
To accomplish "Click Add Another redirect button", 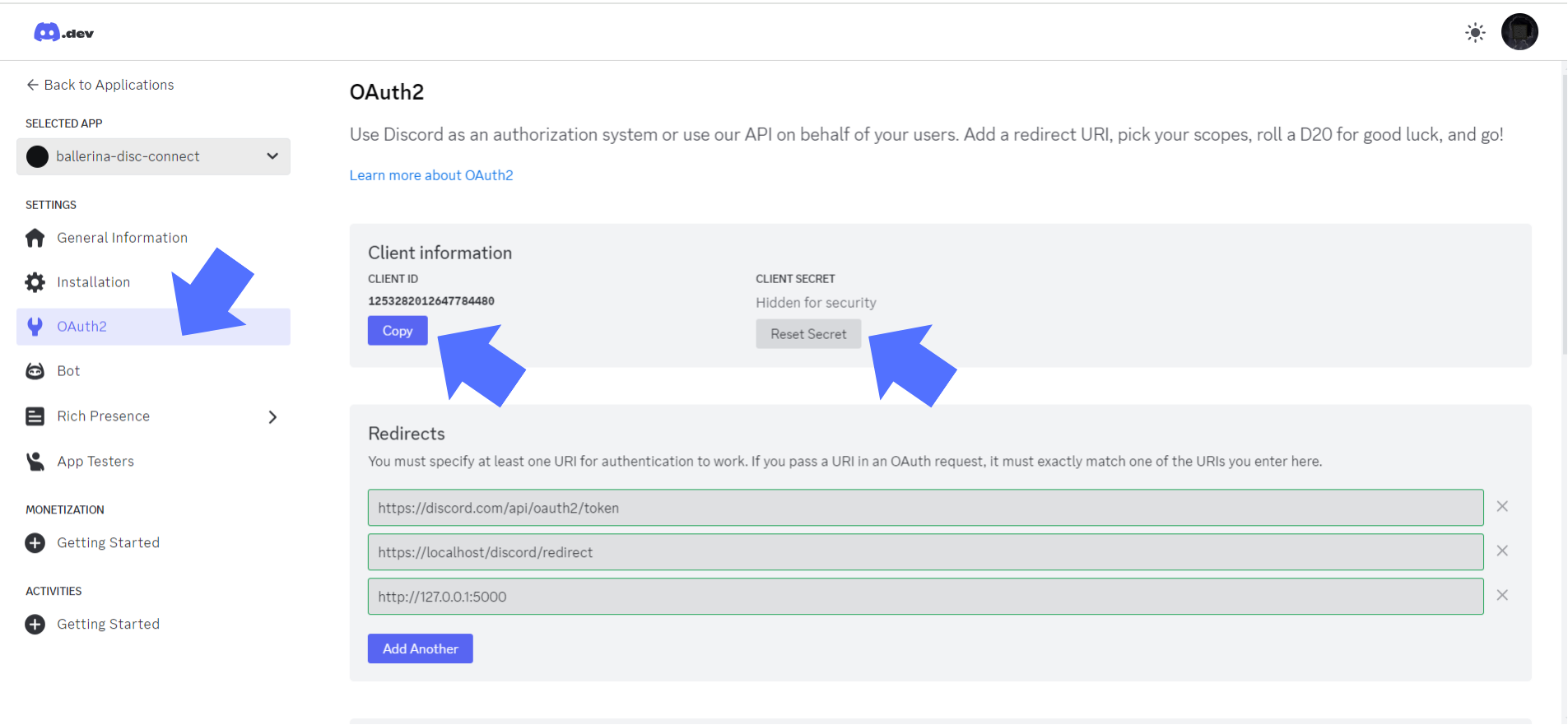I will point(420,648).
